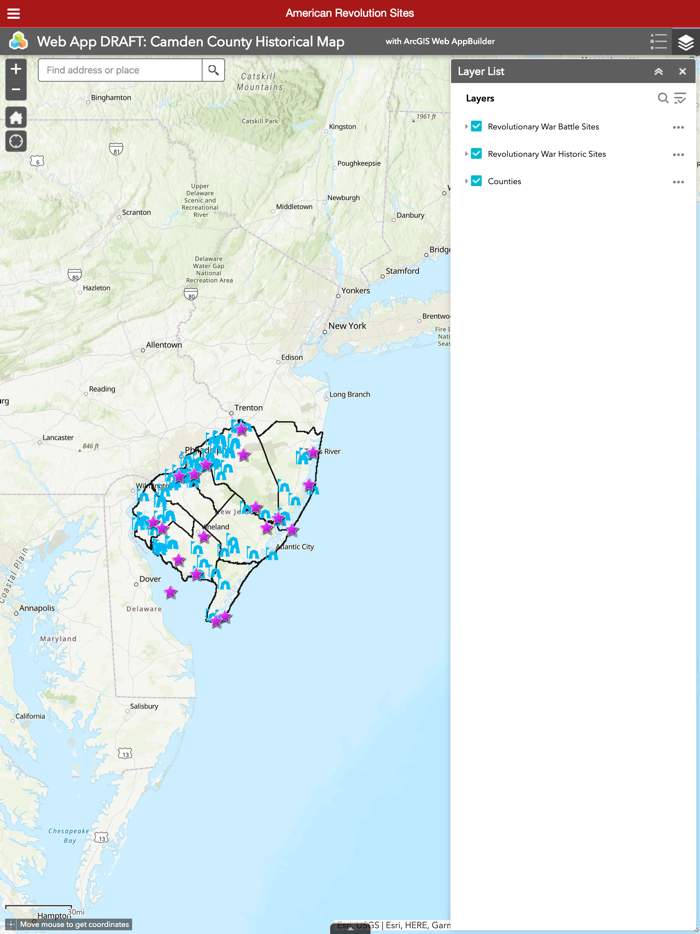The image size is (700, 934).
Task: Click the search magnifier button
Action: click(213, 70)
